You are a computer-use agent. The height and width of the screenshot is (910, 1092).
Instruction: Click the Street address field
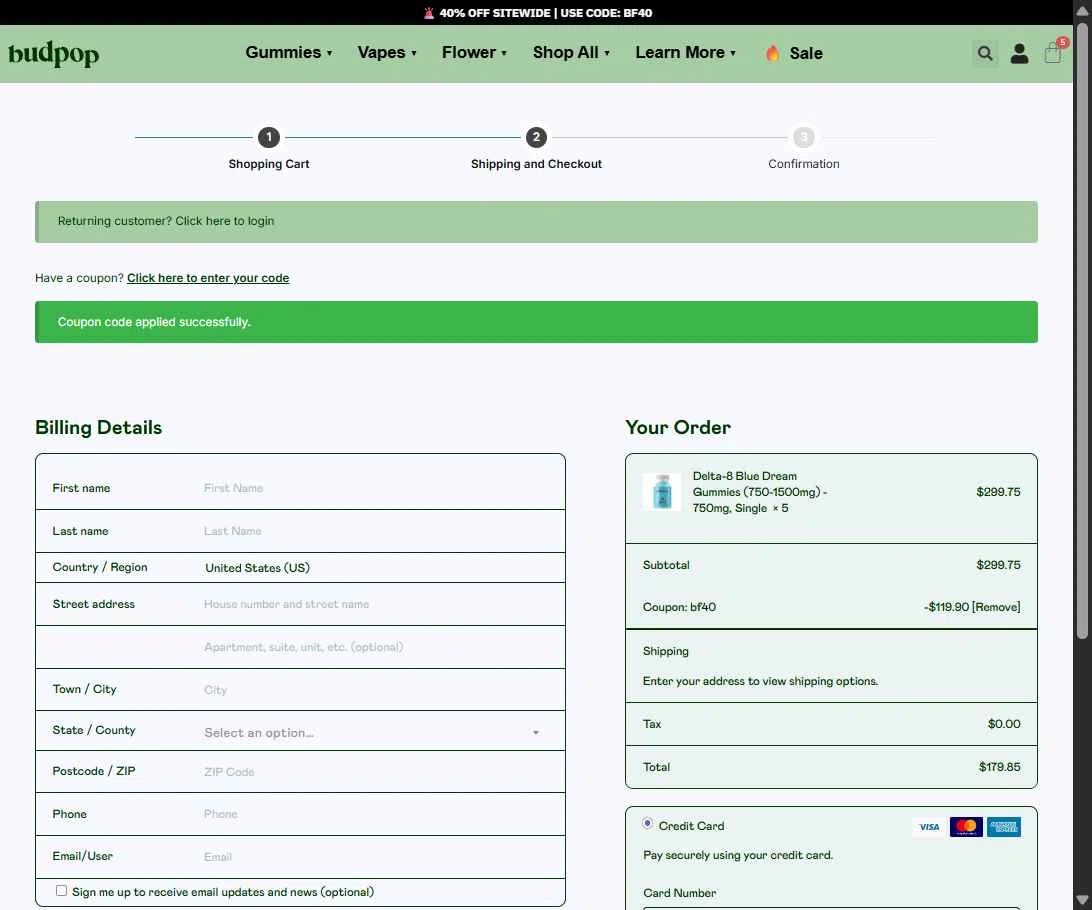click(x=376, y=604)
